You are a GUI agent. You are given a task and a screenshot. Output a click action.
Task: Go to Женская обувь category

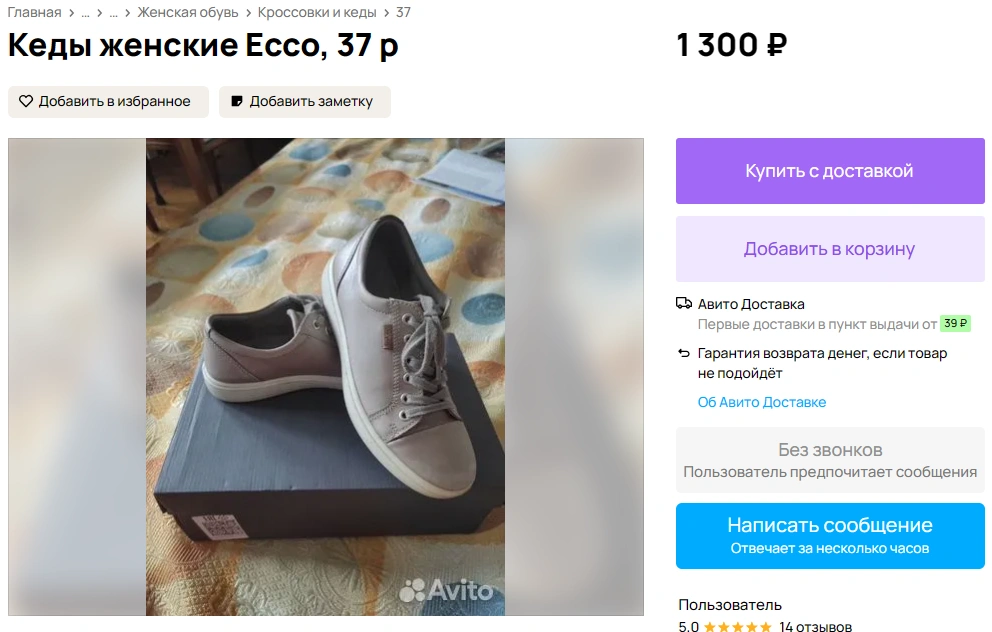[x=188, y=13]
